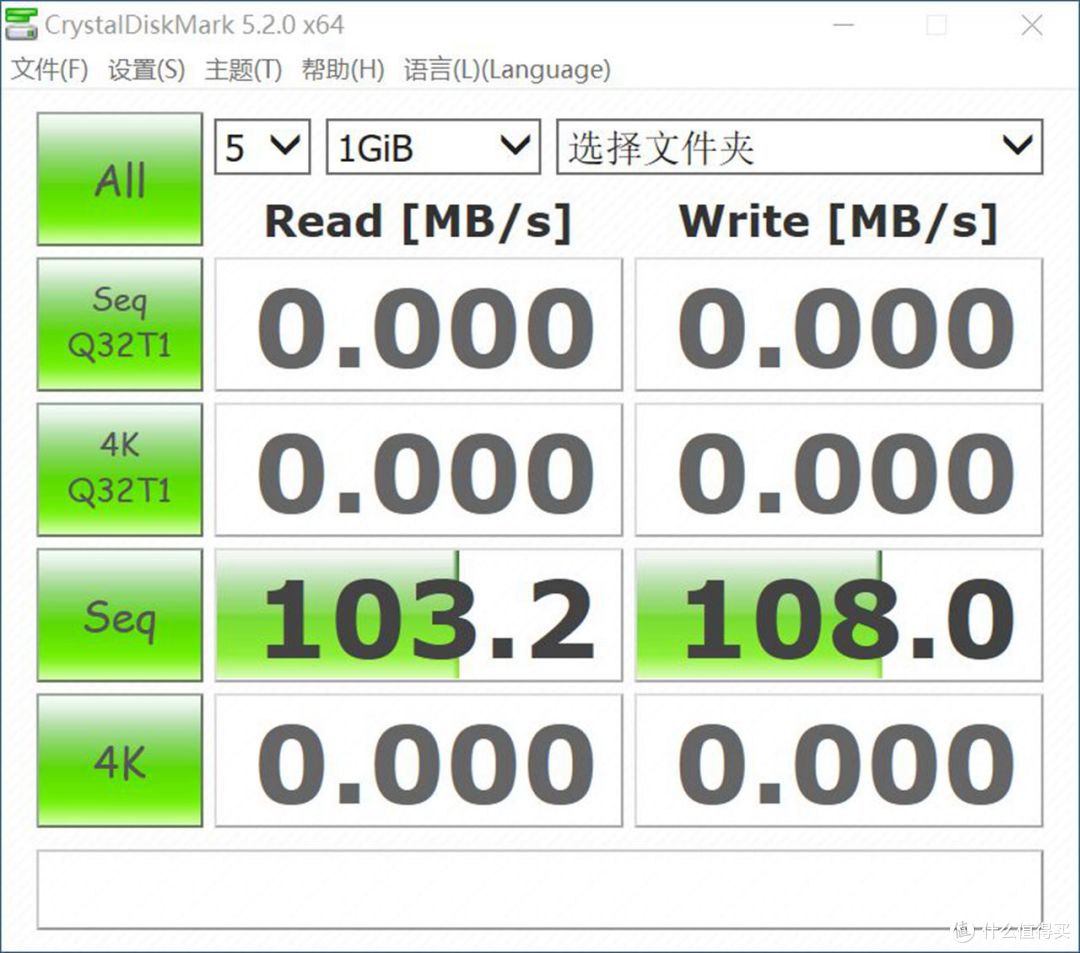
Task: Click the Seq write result 108.0
Action: pyautogui.click(x=839, y=615)
